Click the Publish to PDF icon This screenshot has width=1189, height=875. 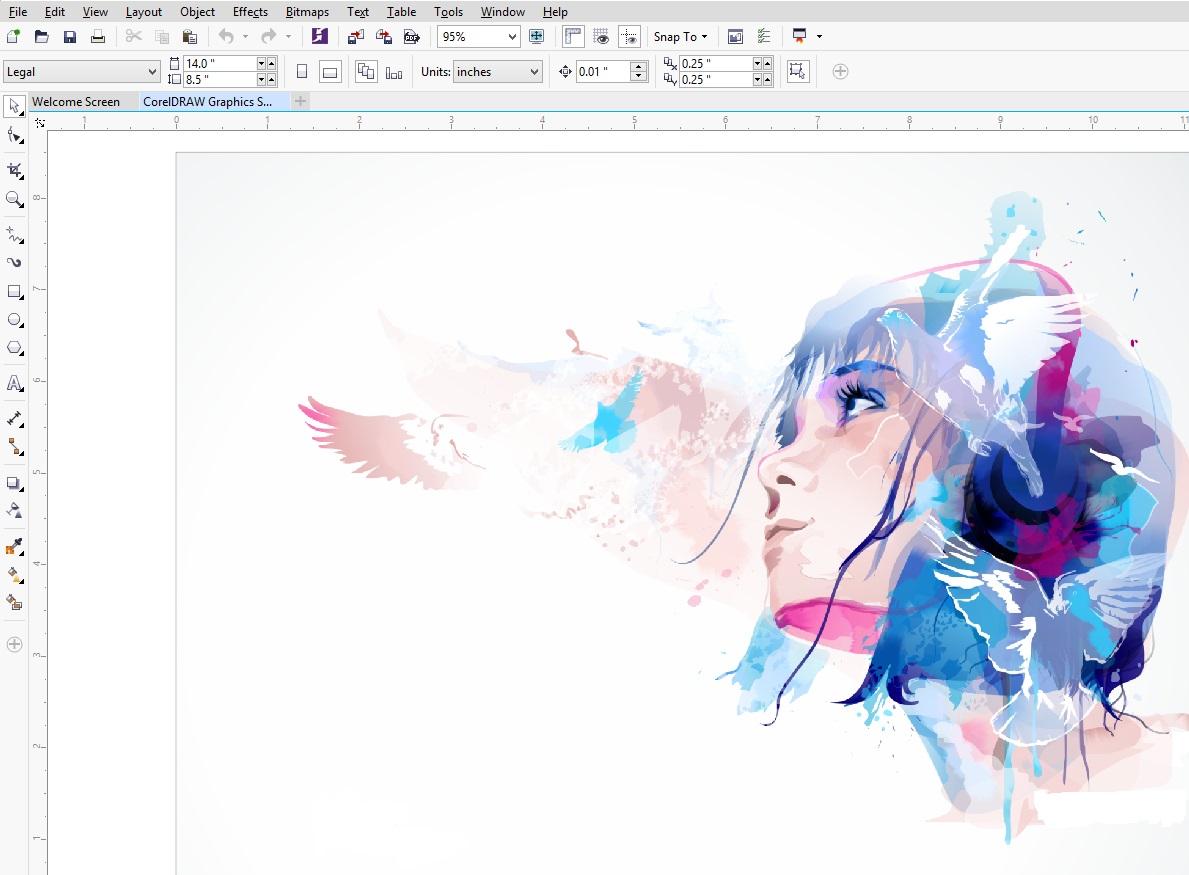412,36
